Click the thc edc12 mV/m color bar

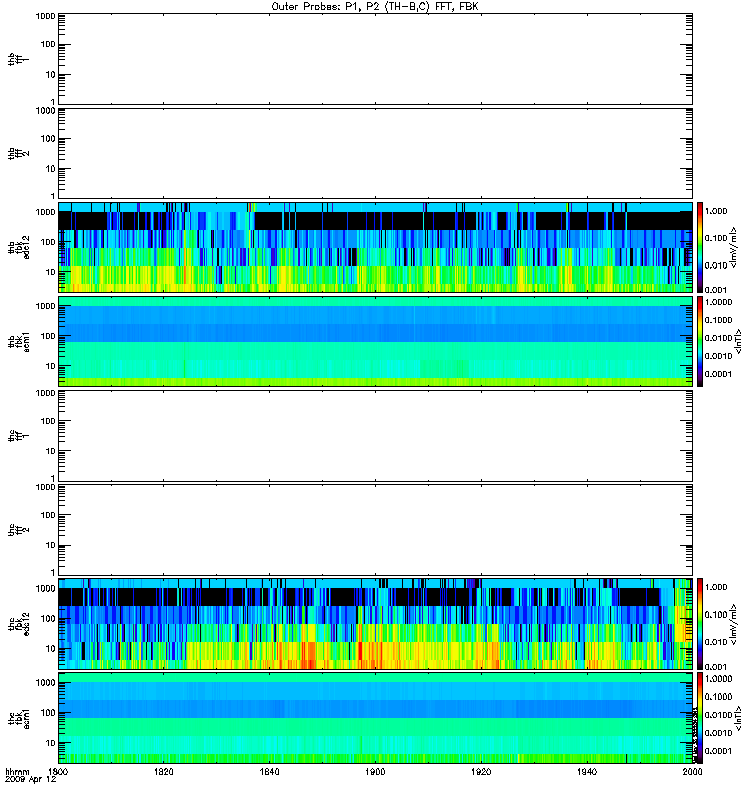tap(700, 624)
